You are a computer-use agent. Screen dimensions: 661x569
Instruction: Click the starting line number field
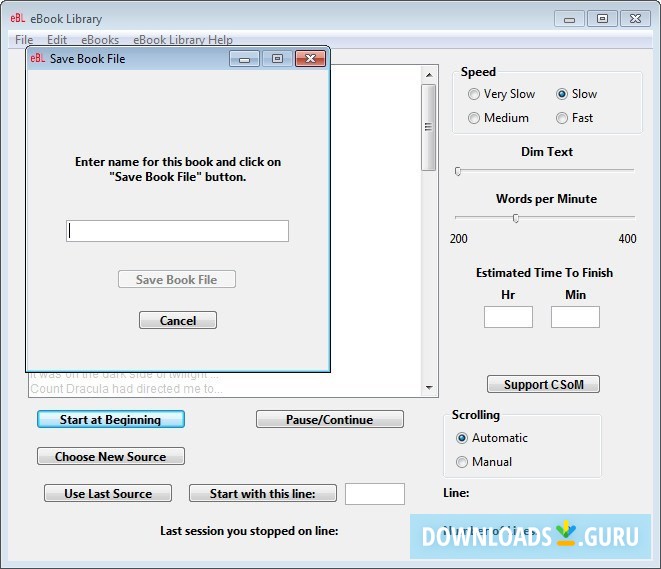click(x=375, y=494)
